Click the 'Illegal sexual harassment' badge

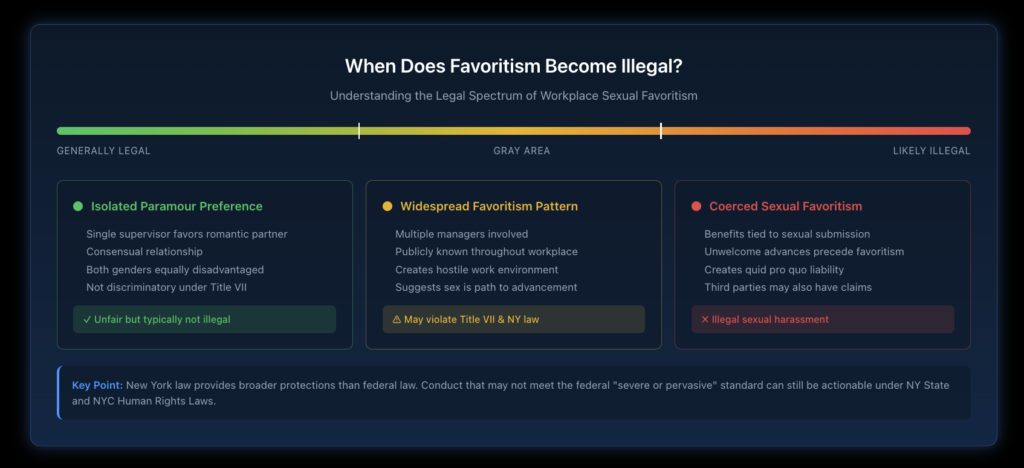point(823,319)
